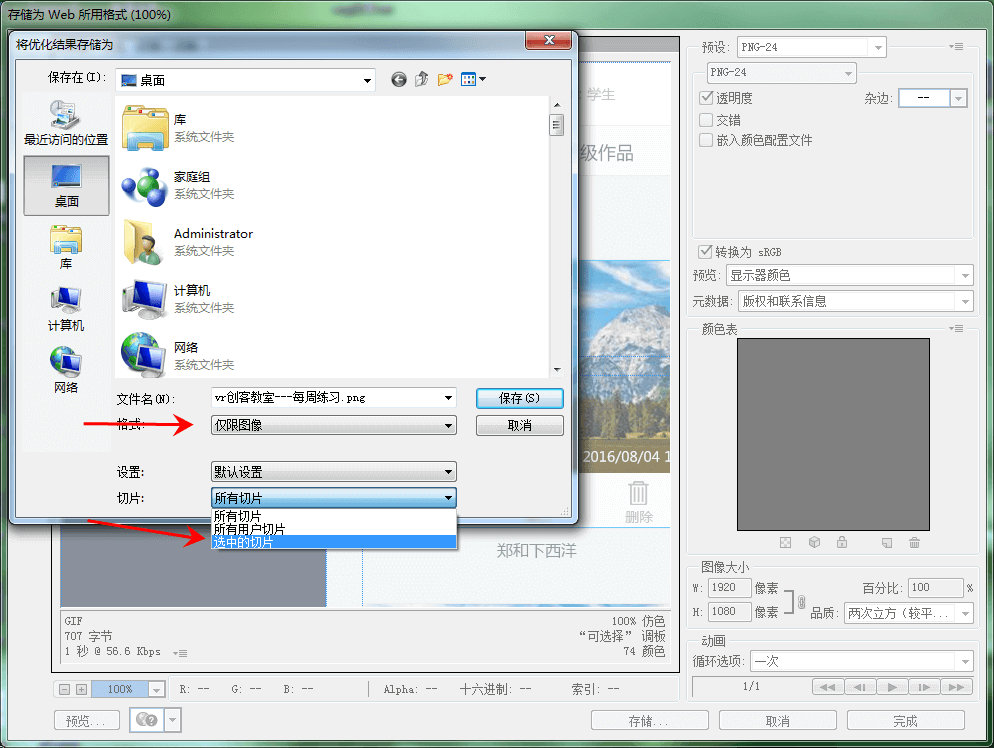Screen dimensions: 994x748
Task: Open preview info flyout menu icon
Action: tap(180, 653)
